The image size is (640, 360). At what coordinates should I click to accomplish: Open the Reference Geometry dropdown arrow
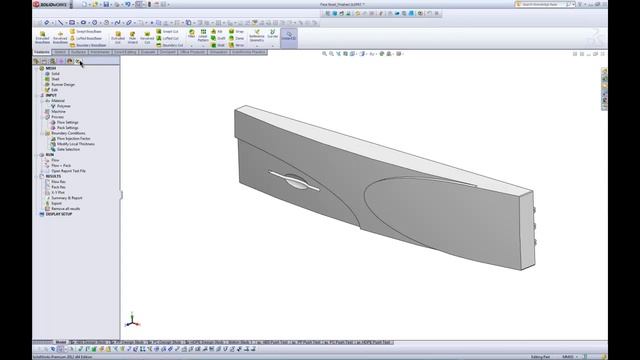pyautogui.click(x=257, y=46)
